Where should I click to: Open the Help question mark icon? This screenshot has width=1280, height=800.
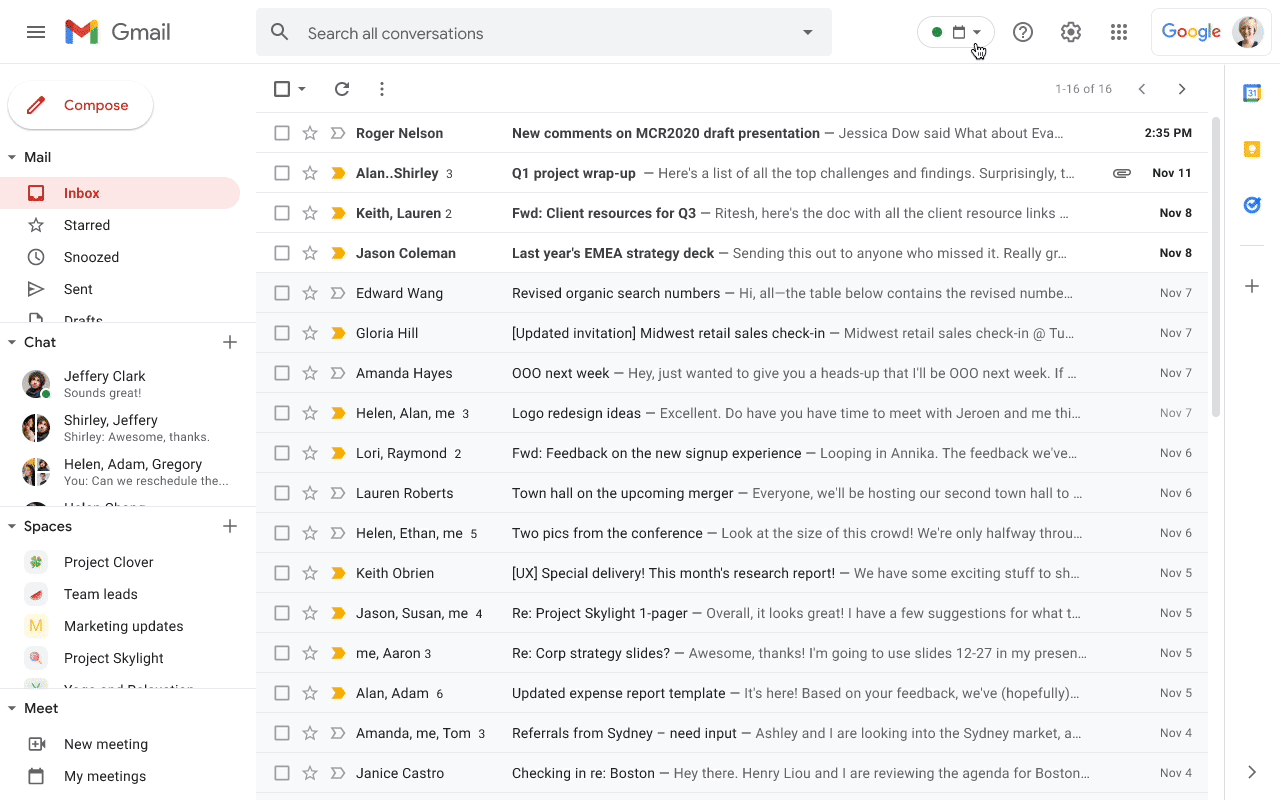pyautogui.click(x=1023, y=32)
